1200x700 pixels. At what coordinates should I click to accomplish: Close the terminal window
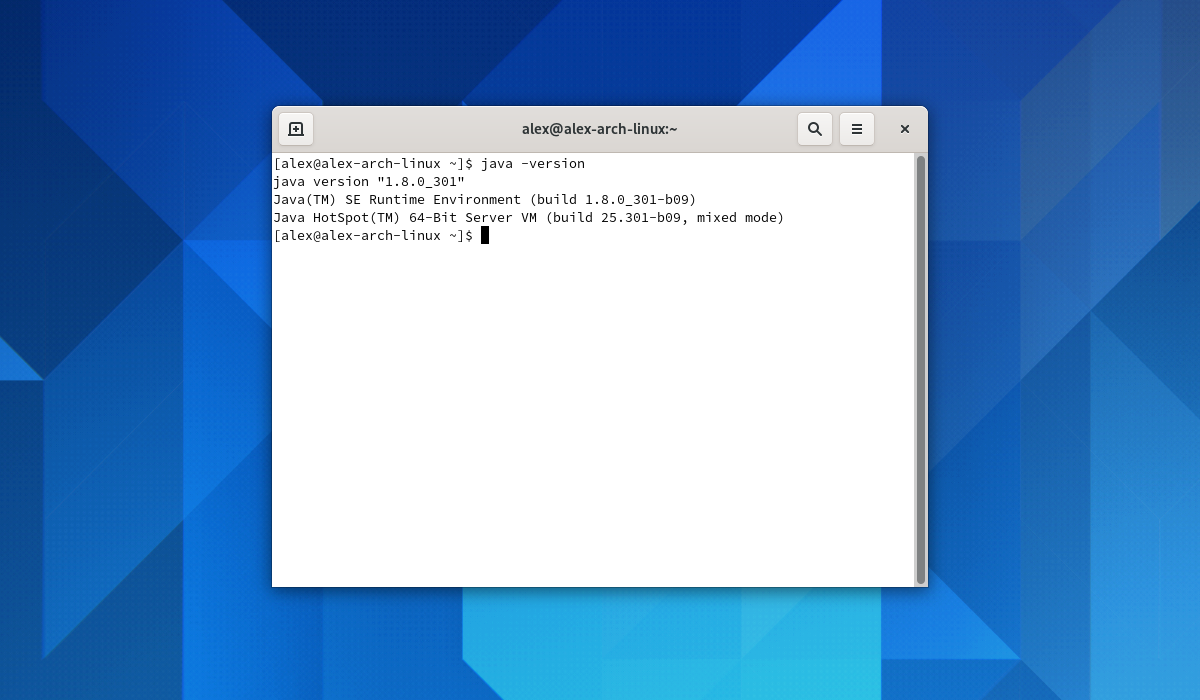pos(905,129)
